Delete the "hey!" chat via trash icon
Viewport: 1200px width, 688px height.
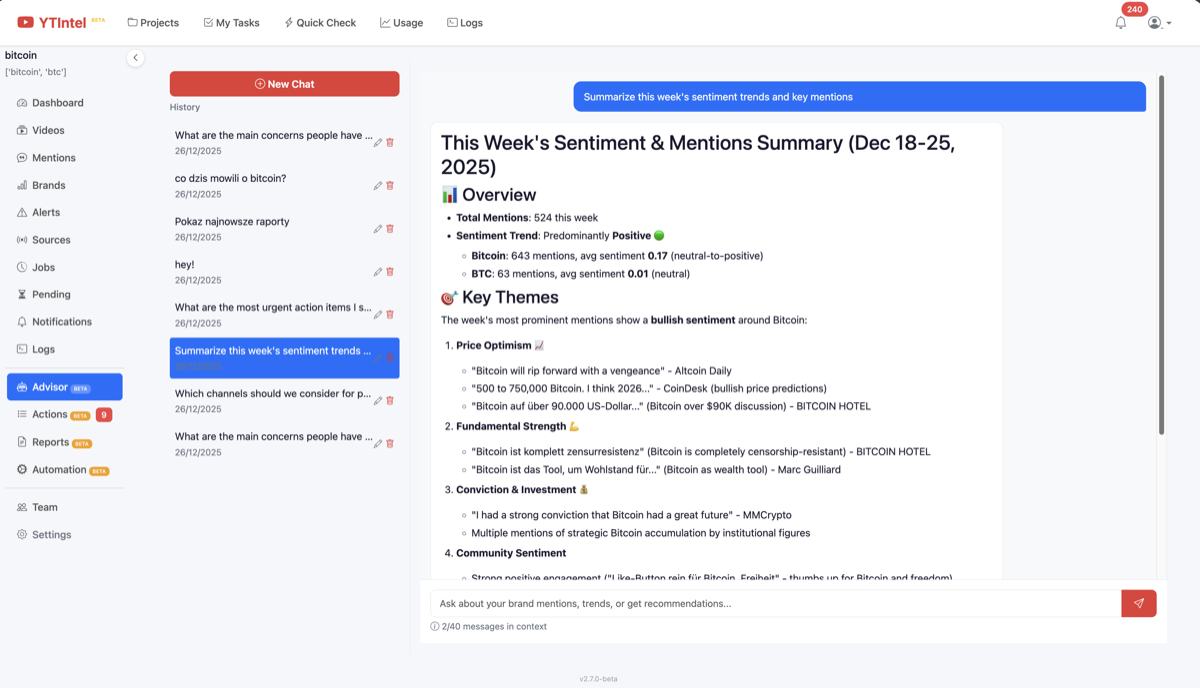pos(390,271)
